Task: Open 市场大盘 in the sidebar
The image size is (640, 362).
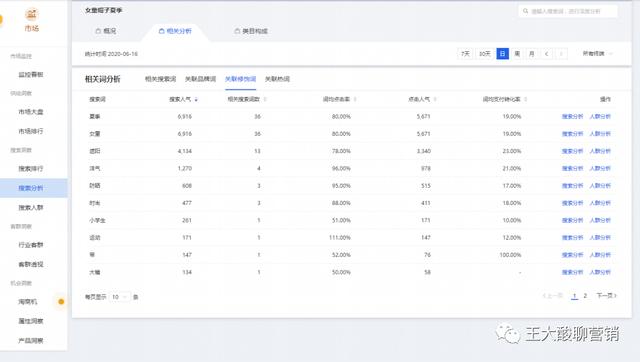Action: pos(31,111)
